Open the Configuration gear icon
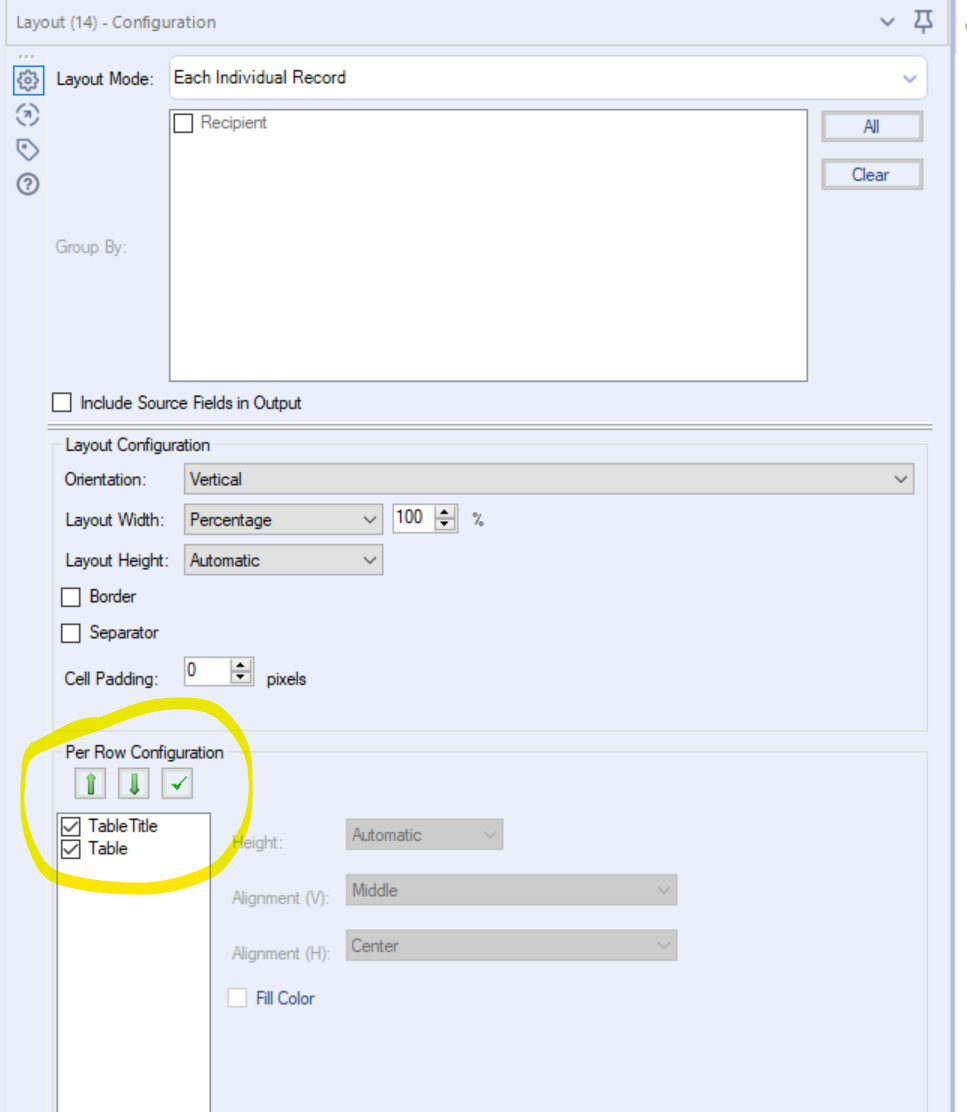 tap(27, 80)
